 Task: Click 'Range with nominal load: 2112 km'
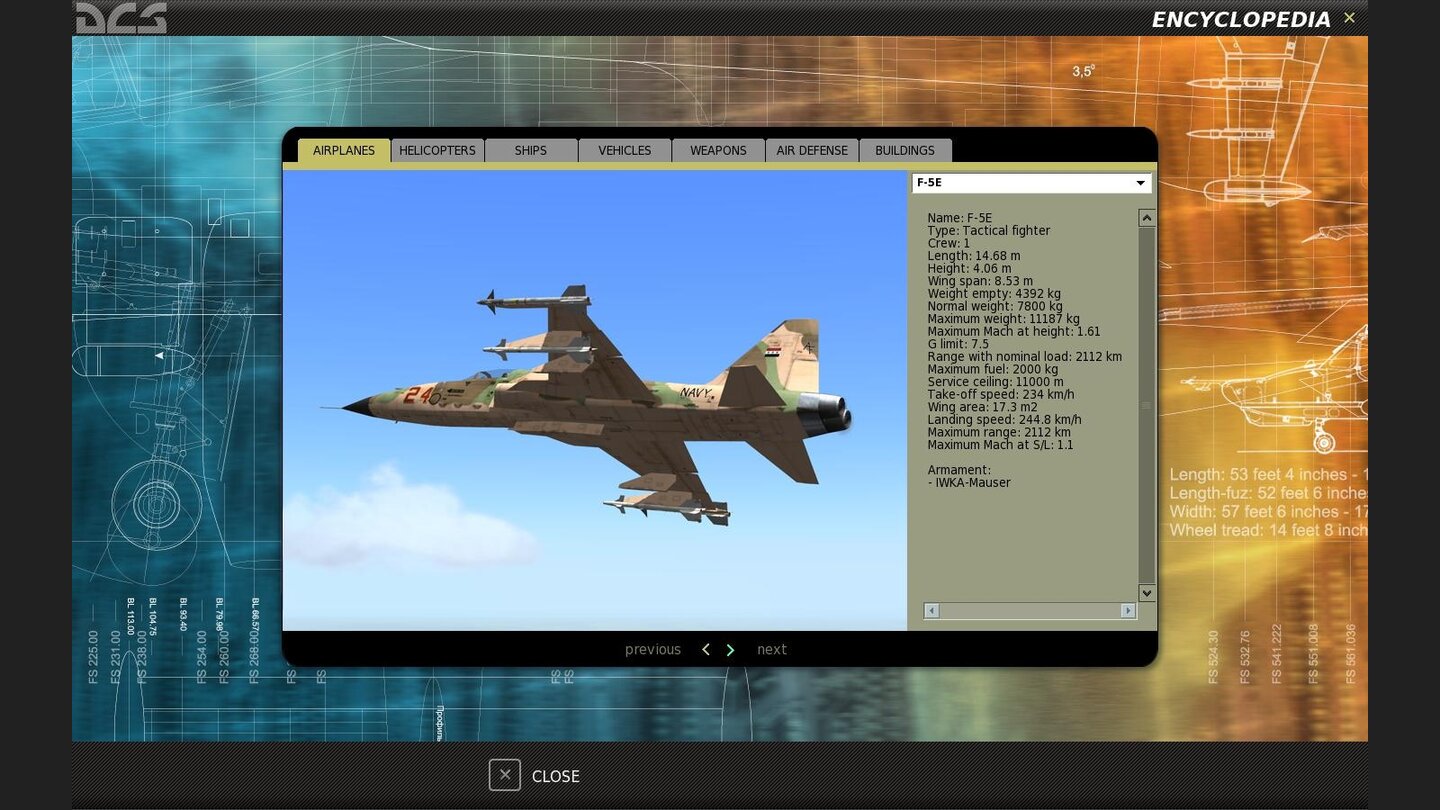(x=1024, y=357)
